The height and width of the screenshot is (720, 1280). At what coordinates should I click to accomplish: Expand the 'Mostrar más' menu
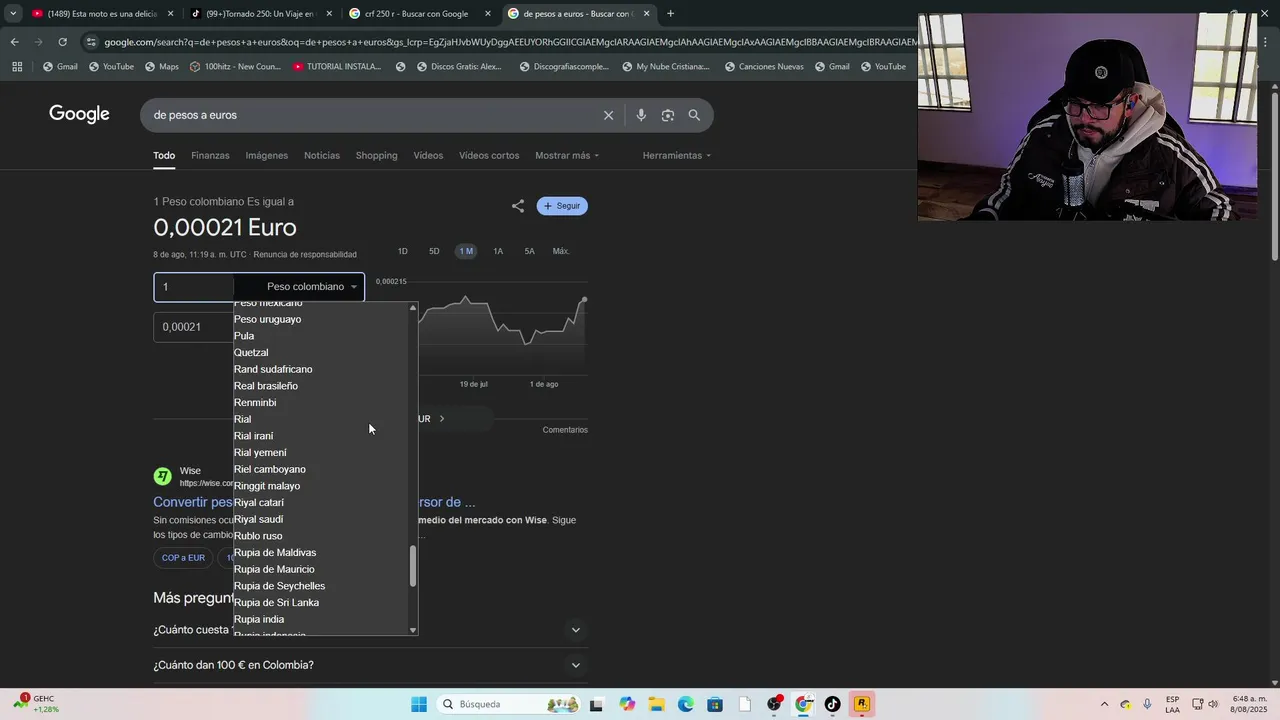point(567,155)
